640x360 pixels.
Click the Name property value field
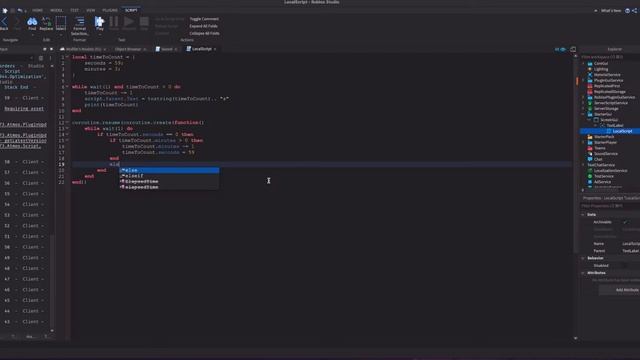tap(631, 244)
